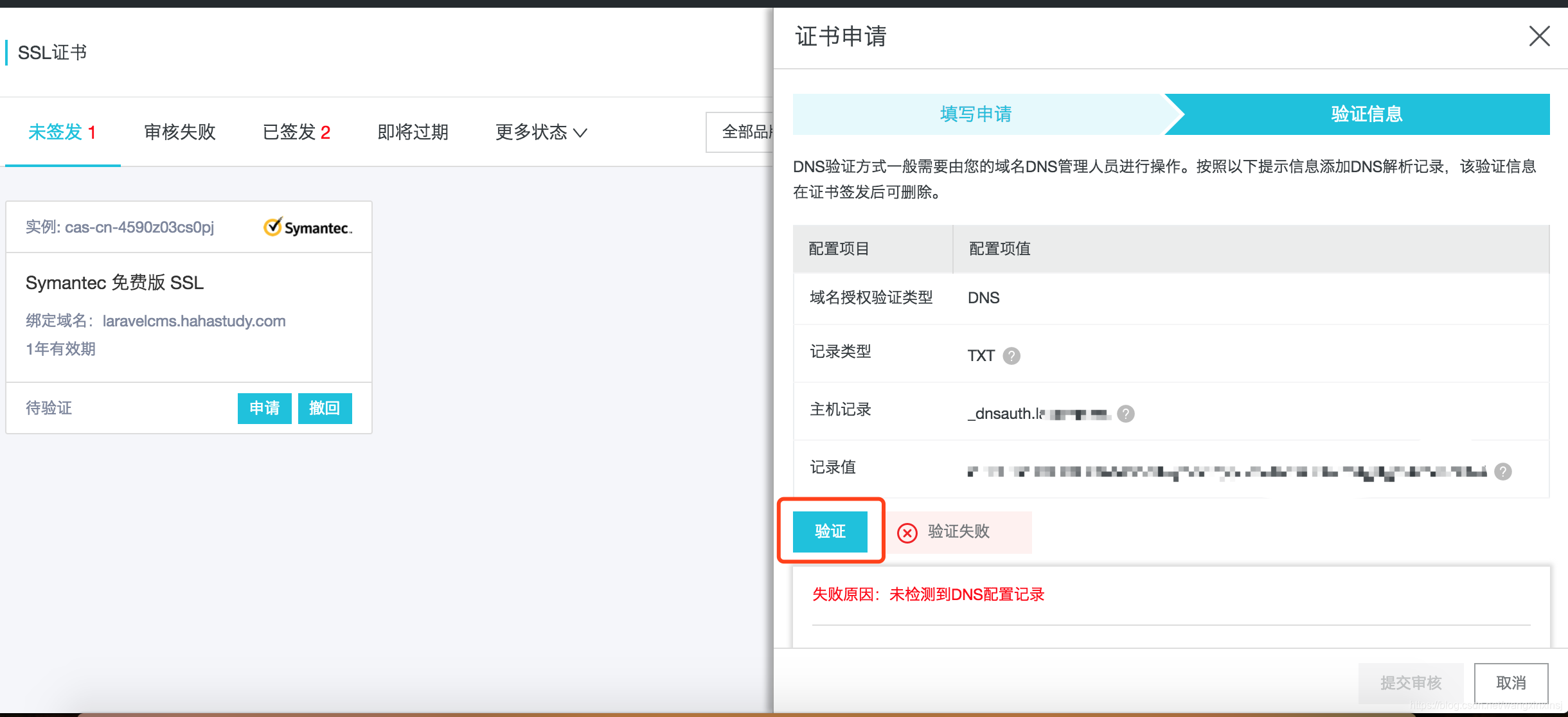Click the 1年有效期 validity text
Viewport: 1568px width, 717px height.
point(60,349)
